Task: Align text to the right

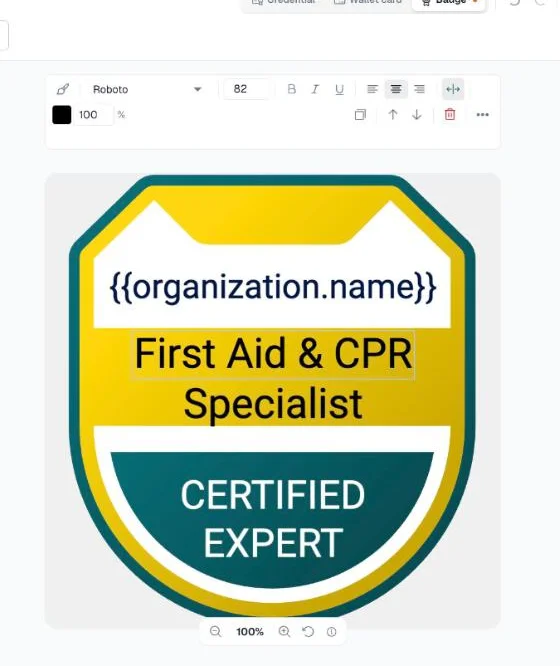Action: [419, 89]
